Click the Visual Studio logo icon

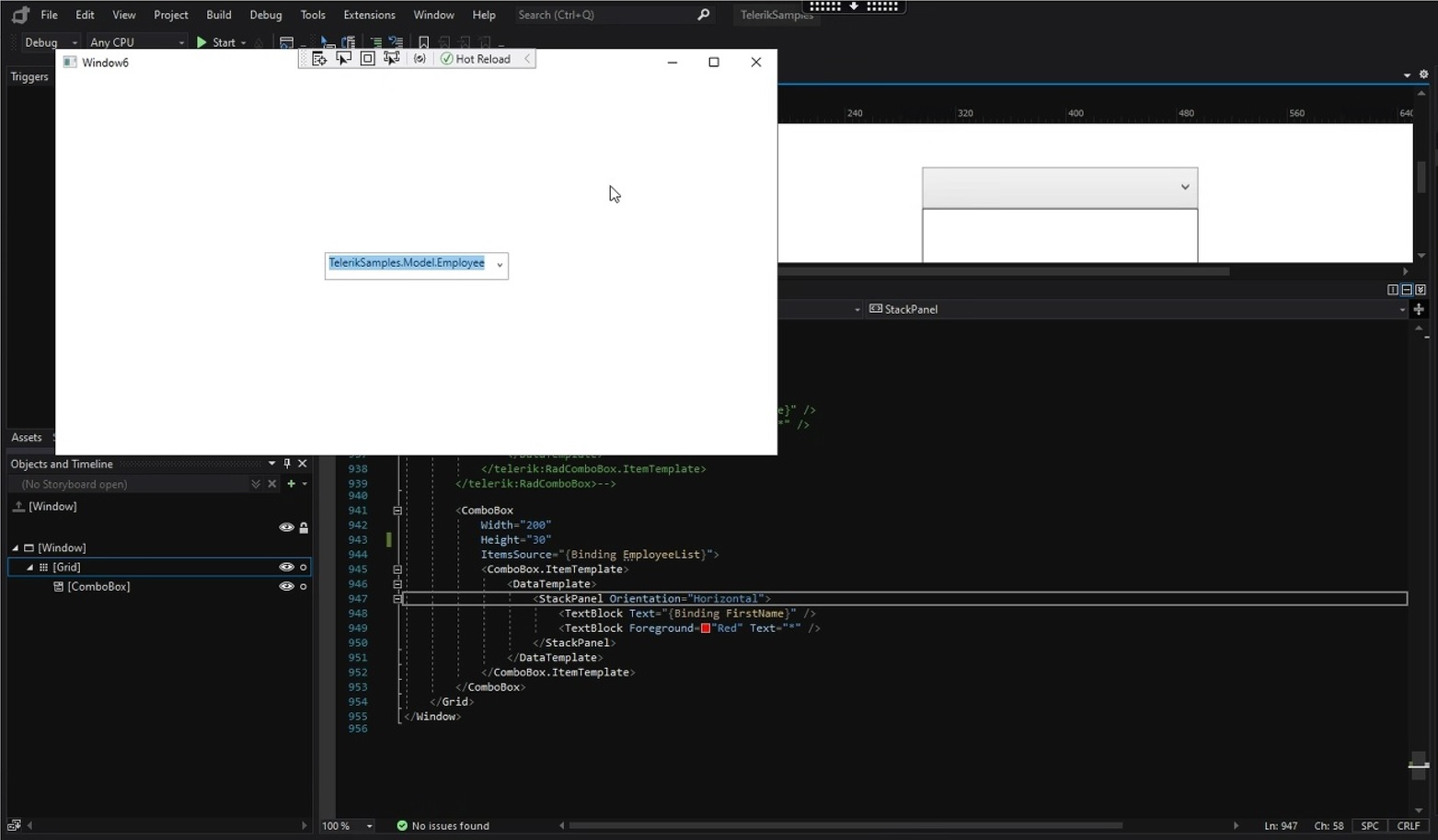(19, 15)
